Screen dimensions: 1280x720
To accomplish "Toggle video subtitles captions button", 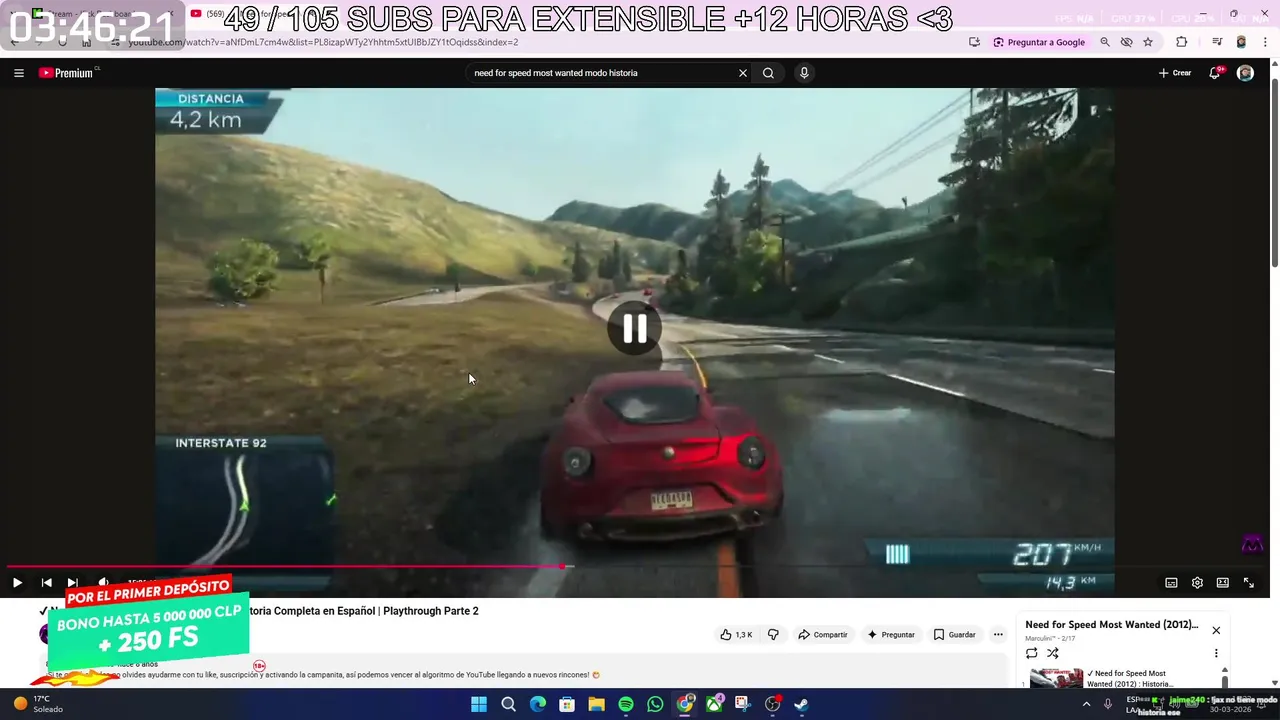I will tap(1171, 583).
